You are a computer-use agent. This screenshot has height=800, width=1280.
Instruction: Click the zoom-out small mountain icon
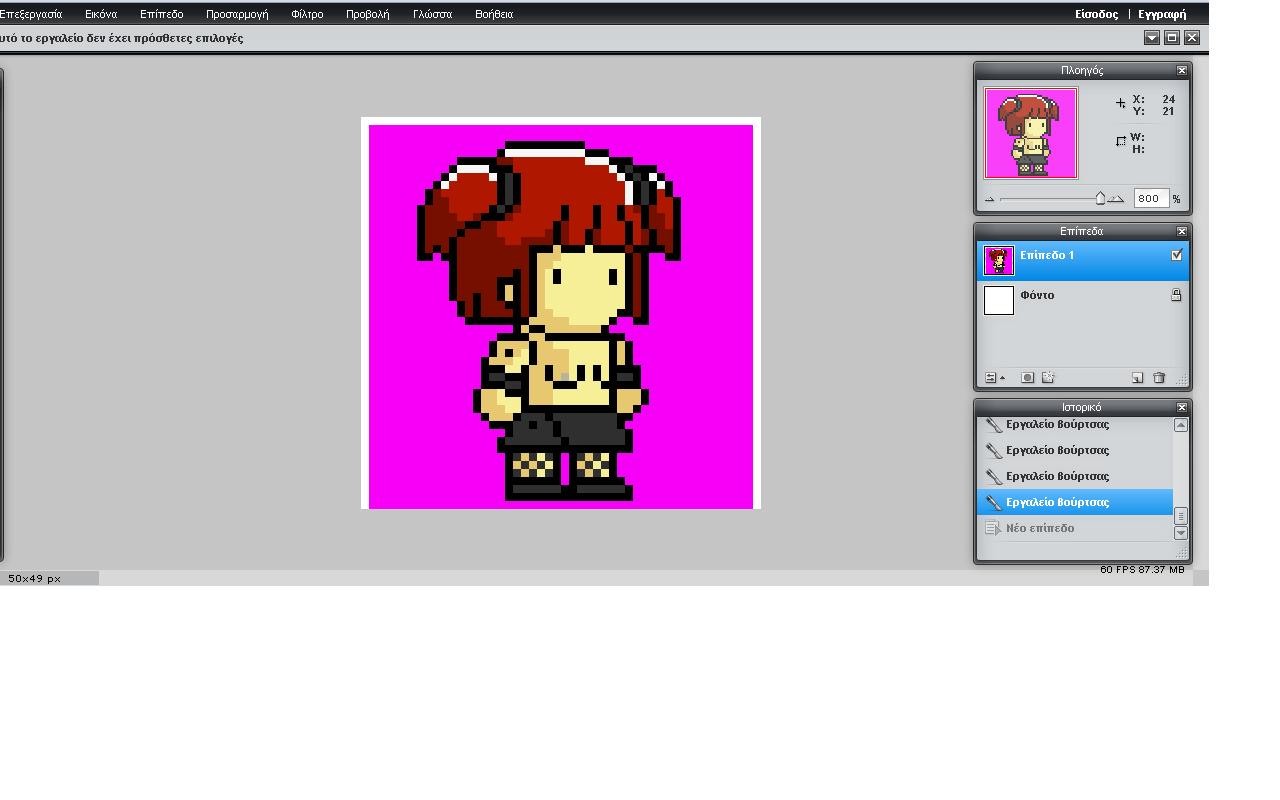[989, 199]
